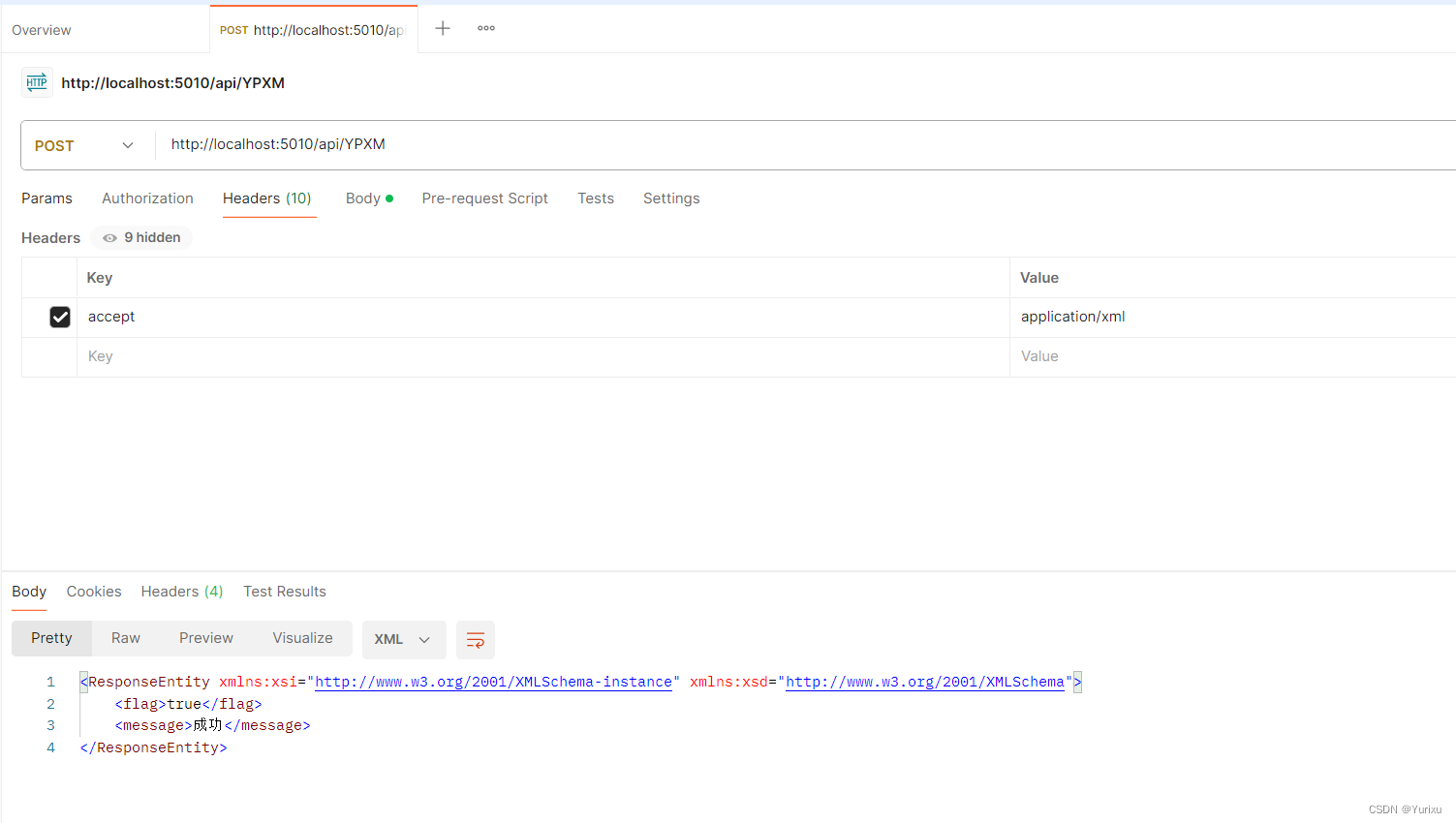1456x823 pixels.
Task: Open the Pre-request Script tab
Action: [x=484, y=198]
